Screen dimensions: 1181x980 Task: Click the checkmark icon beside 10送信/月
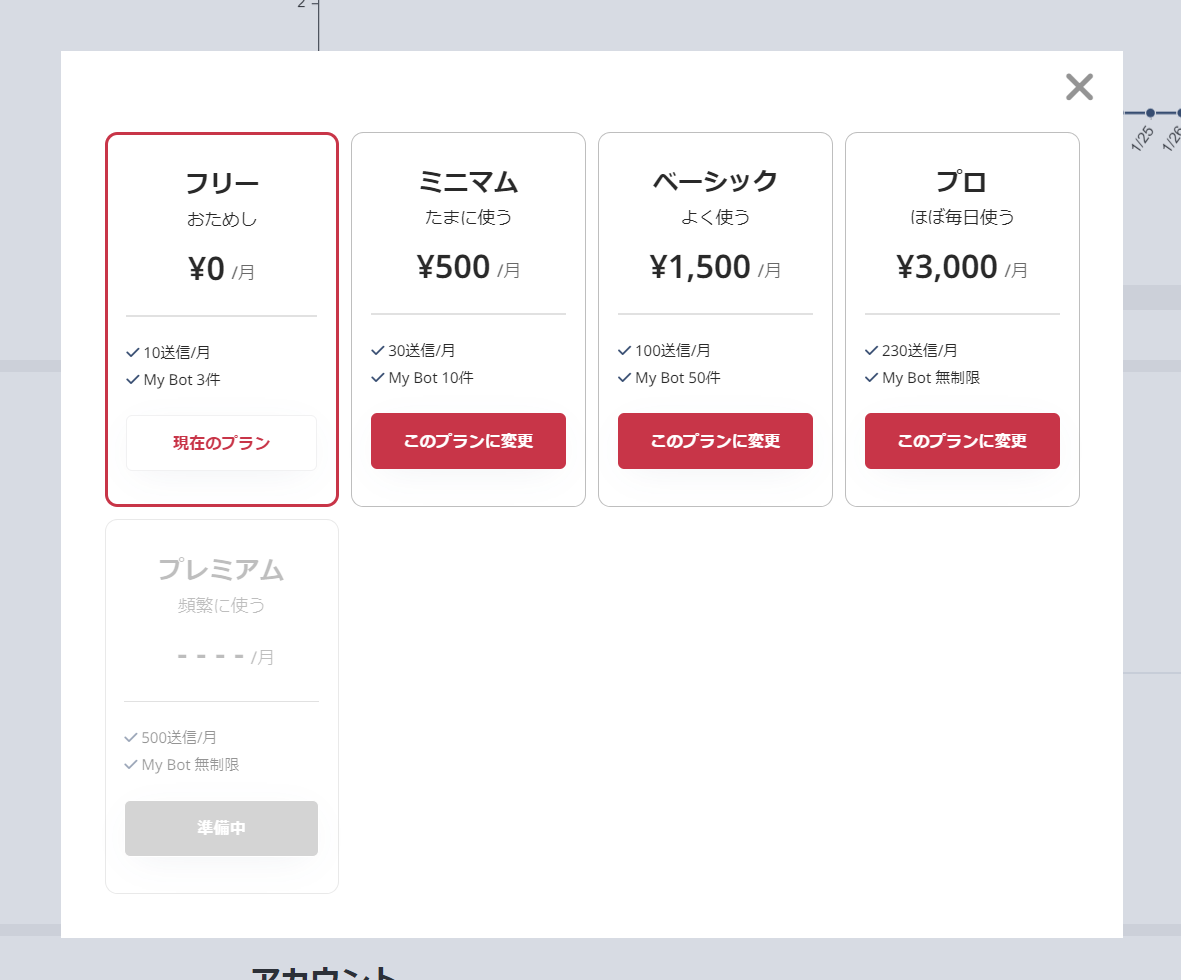(131, 352)
